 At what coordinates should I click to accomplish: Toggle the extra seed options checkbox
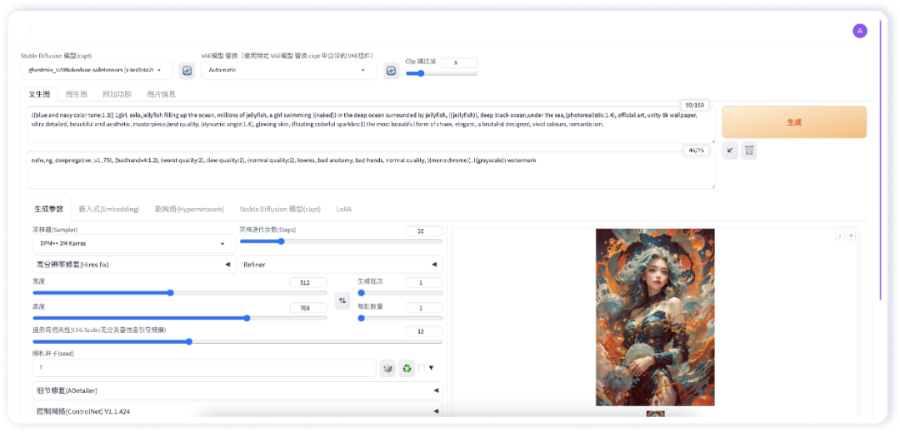click(x=421, y=368)
